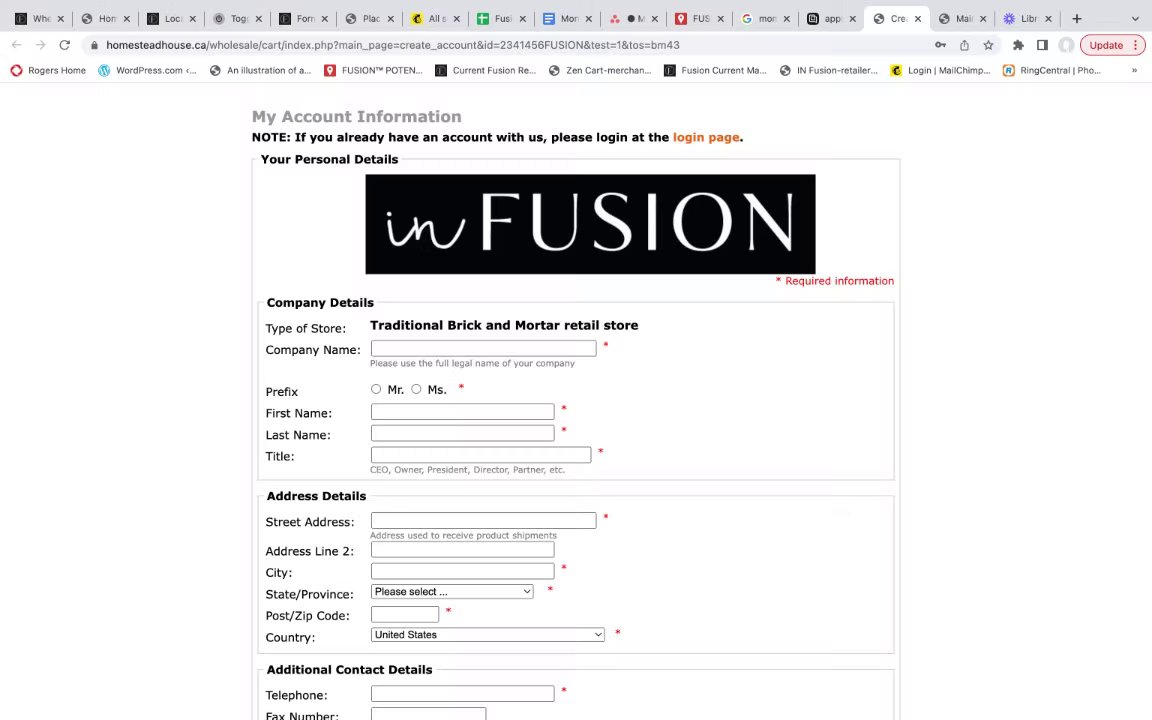The image size is (1152, 720).
Task: Click the Street Address field
Action: (483, 520)
